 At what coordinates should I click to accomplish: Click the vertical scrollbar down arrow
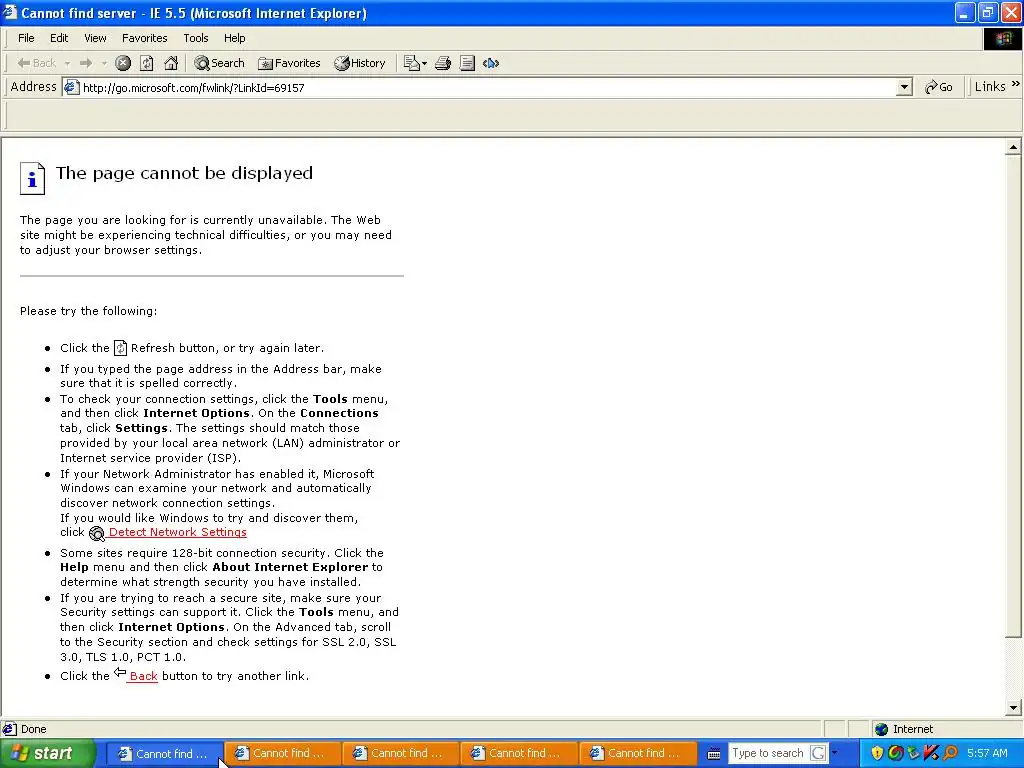click(x=1013, y=707)
